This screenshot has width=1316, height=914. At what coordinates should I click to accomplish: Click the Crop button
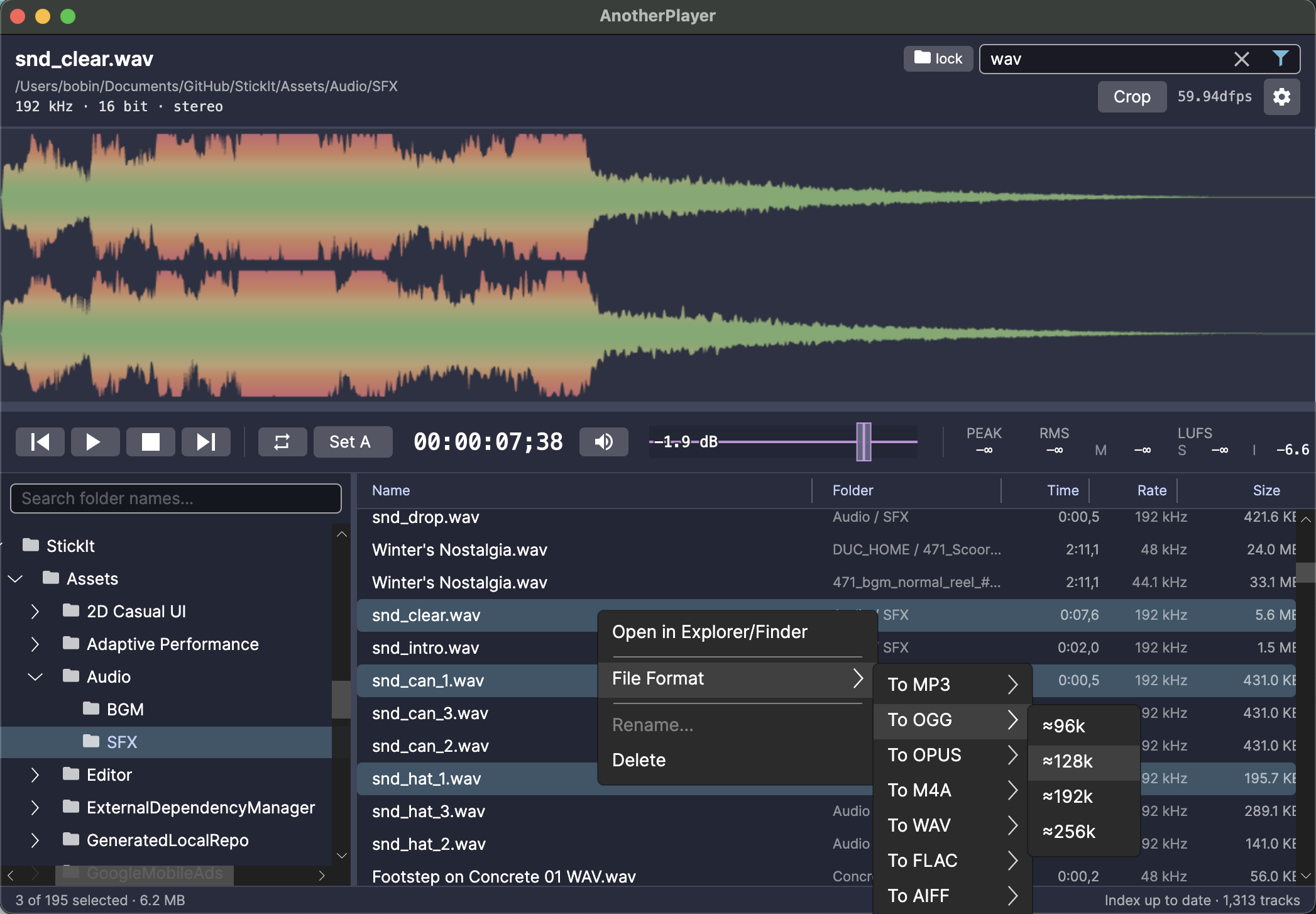point(1132,97)
